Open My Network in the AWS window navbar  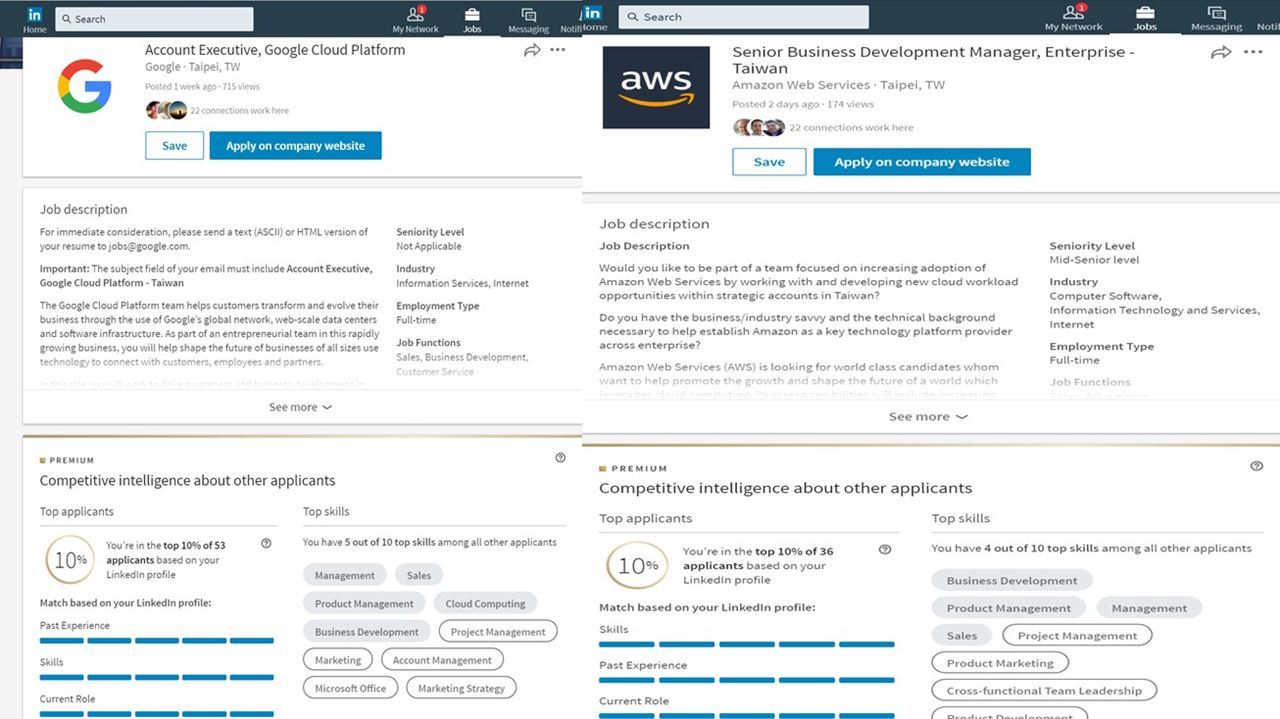tap(1073, 18)
